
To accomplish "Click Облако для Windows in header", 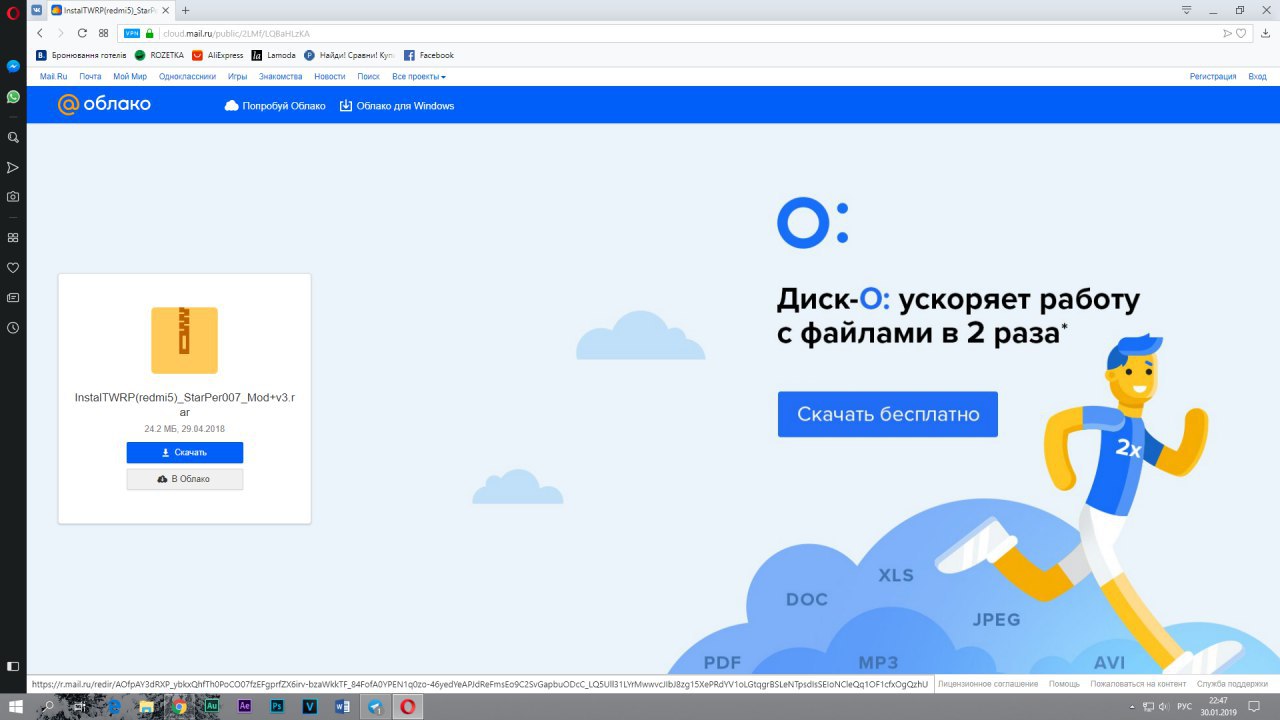I will [x=397, y=105].
